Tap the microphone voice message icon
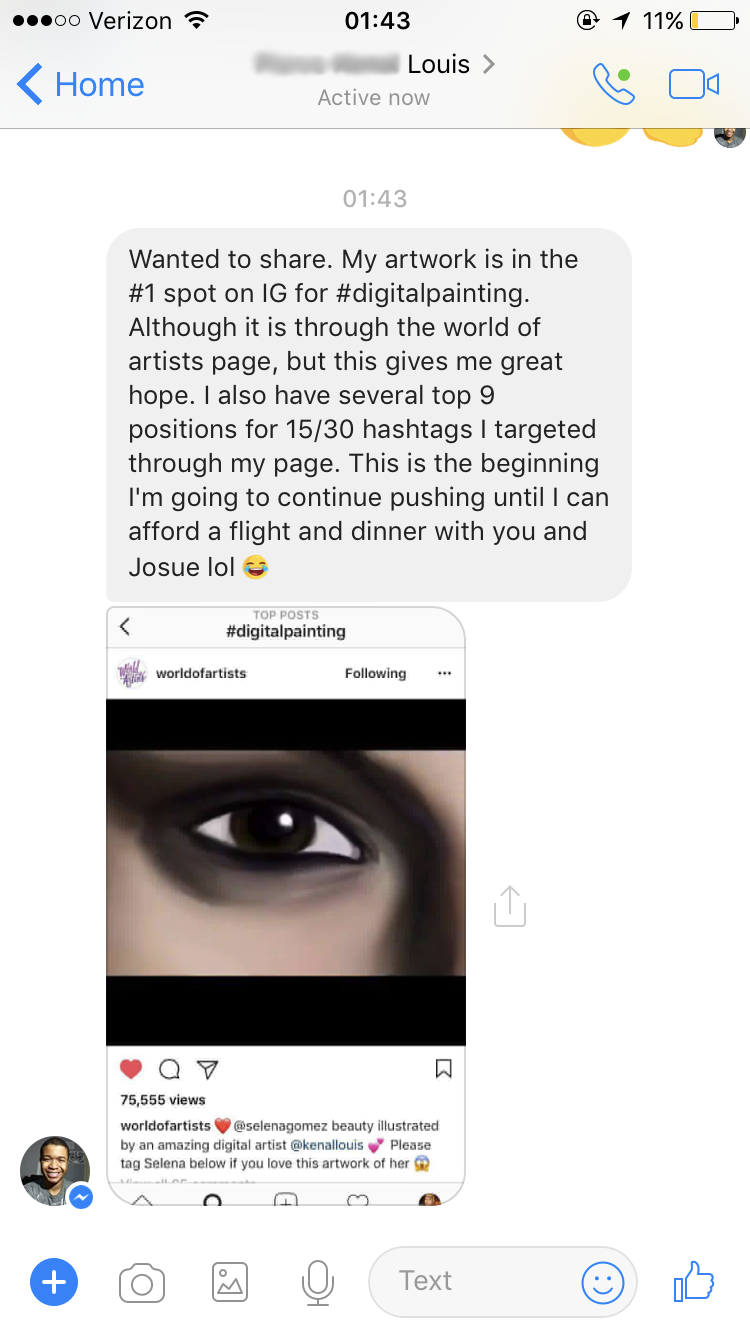750x1334 pixels. (318, 1282)
